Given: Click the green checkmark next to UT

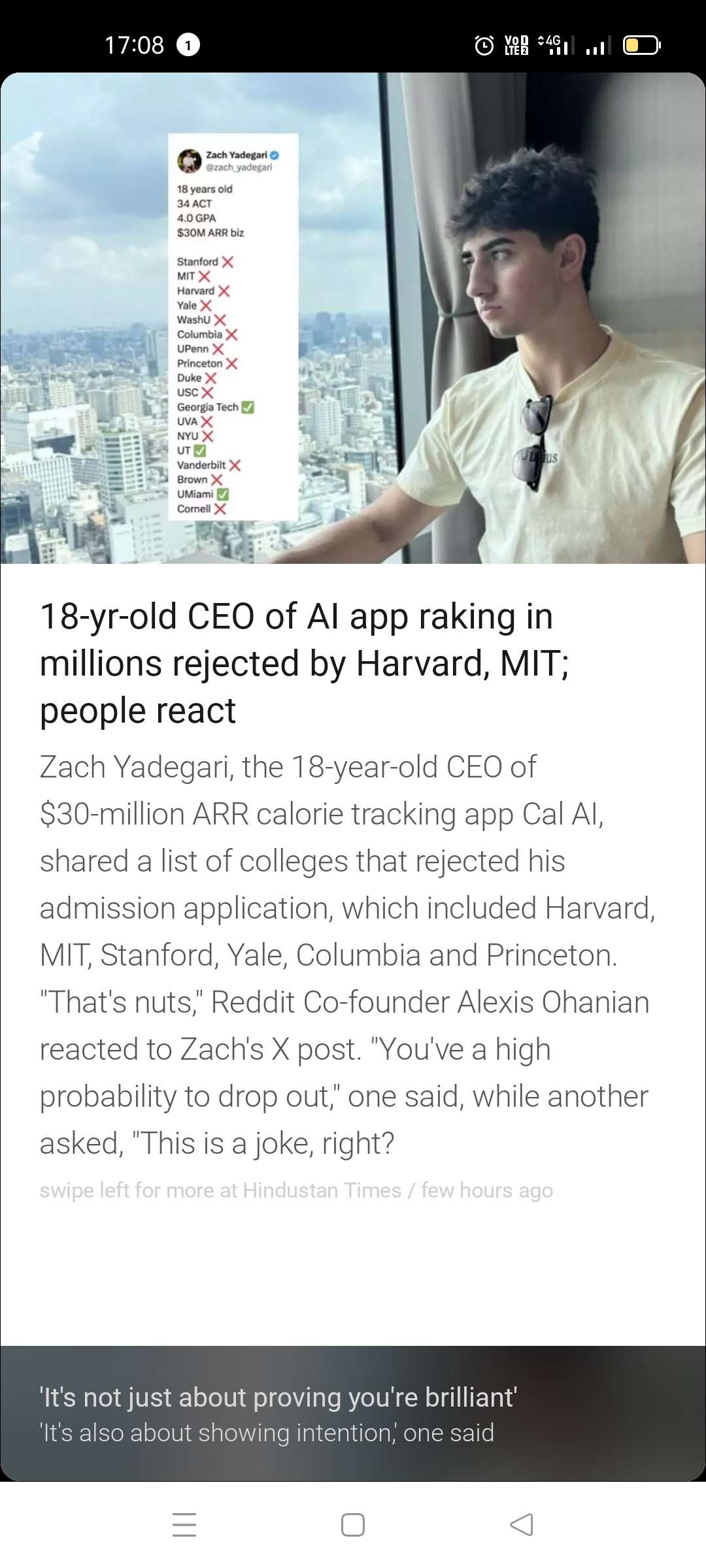Looking at the screenshot, I should coord(200,451).
